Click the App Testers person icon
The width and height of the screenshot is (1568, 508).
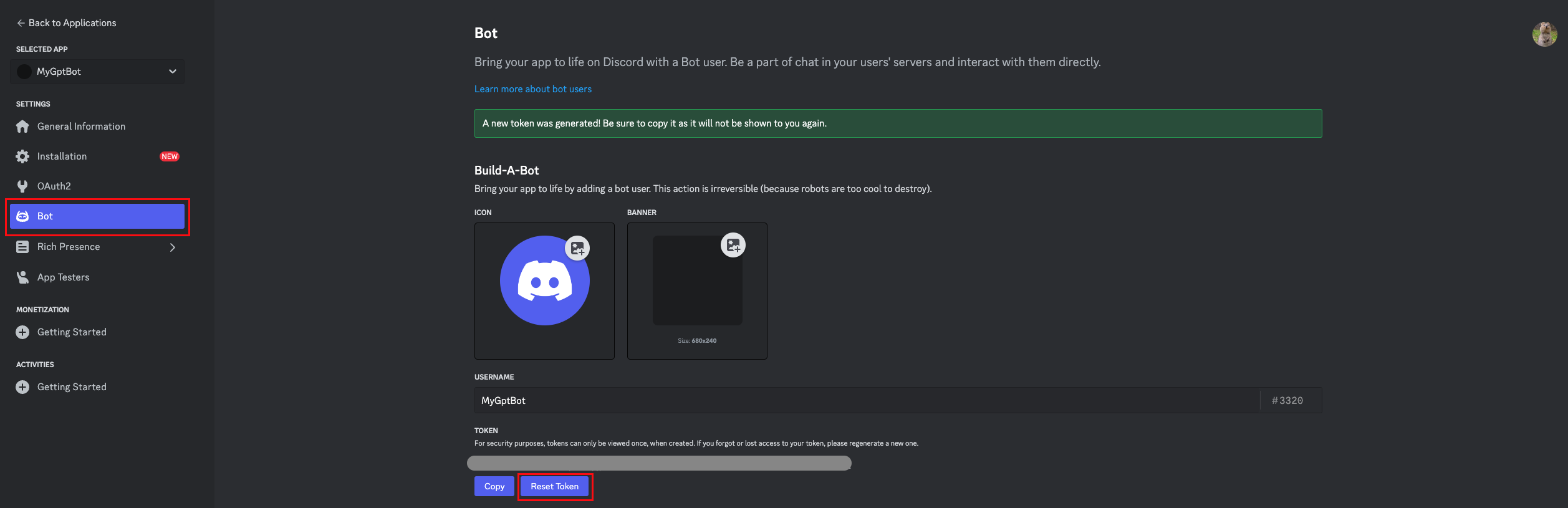click(22, 277)
